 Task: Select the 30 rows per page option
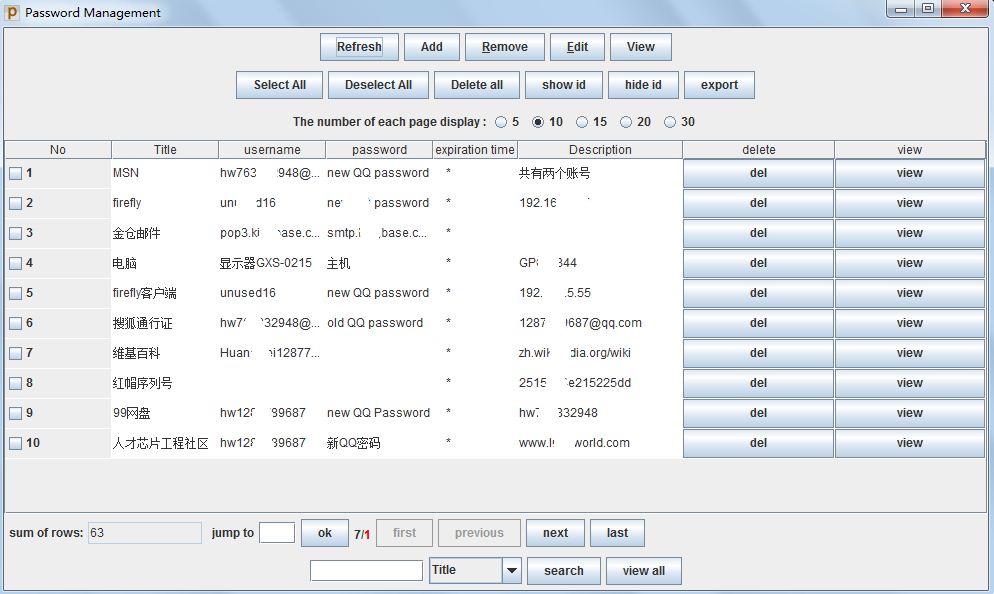point(670,122)
